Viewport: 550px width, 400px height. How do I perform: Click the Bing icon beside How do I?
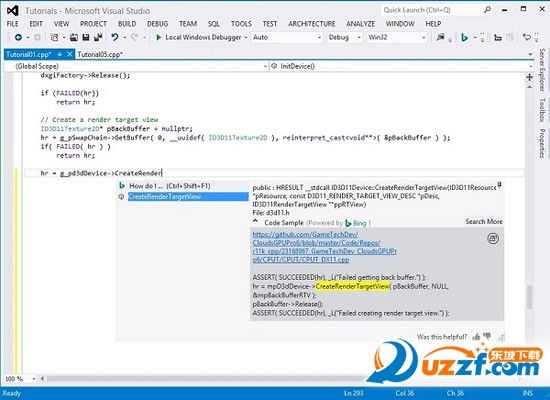pos(122,186)
